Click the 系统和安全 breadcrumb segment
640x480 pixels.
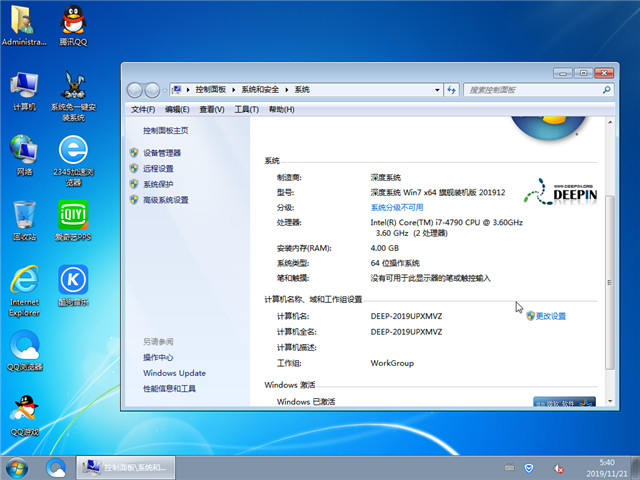[x=260, y=90]
